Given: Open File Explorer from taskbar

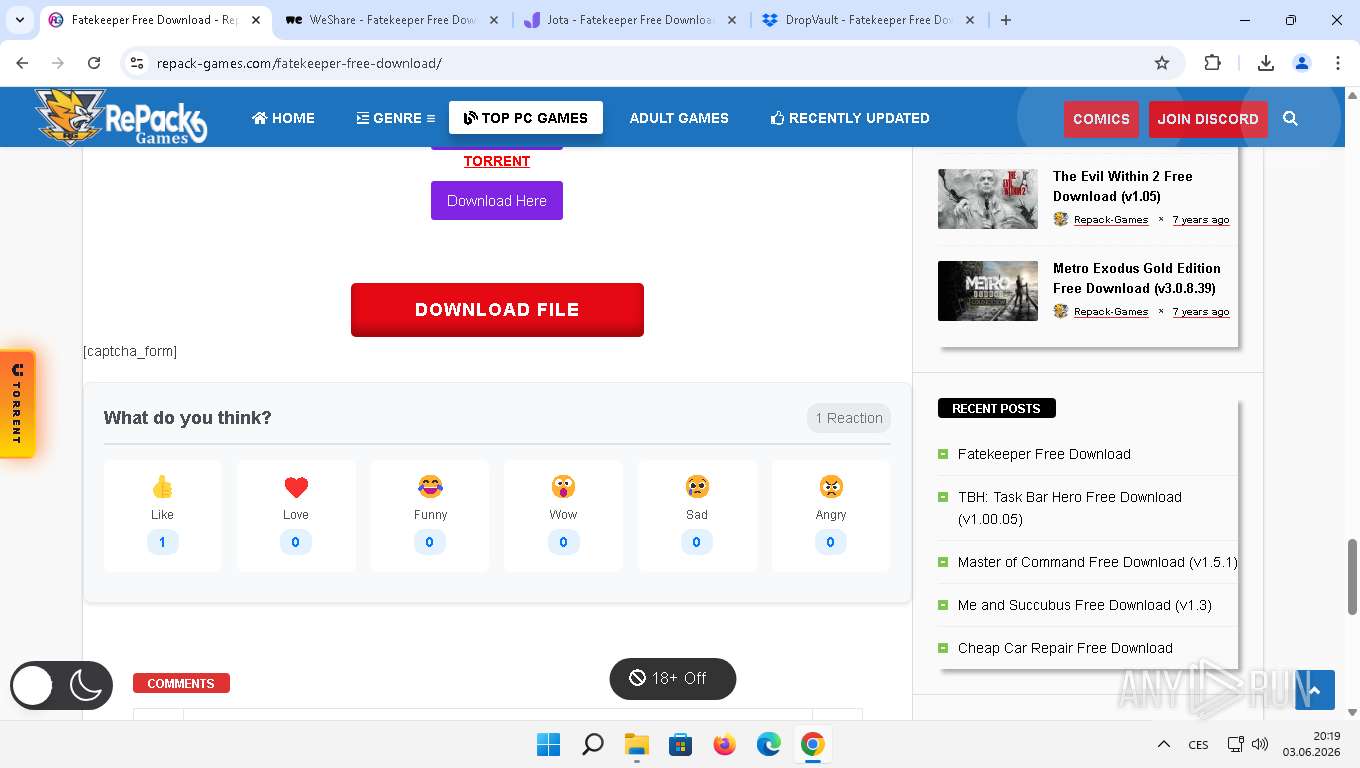Looking at the screenshot, I should (x=637, y=744).
